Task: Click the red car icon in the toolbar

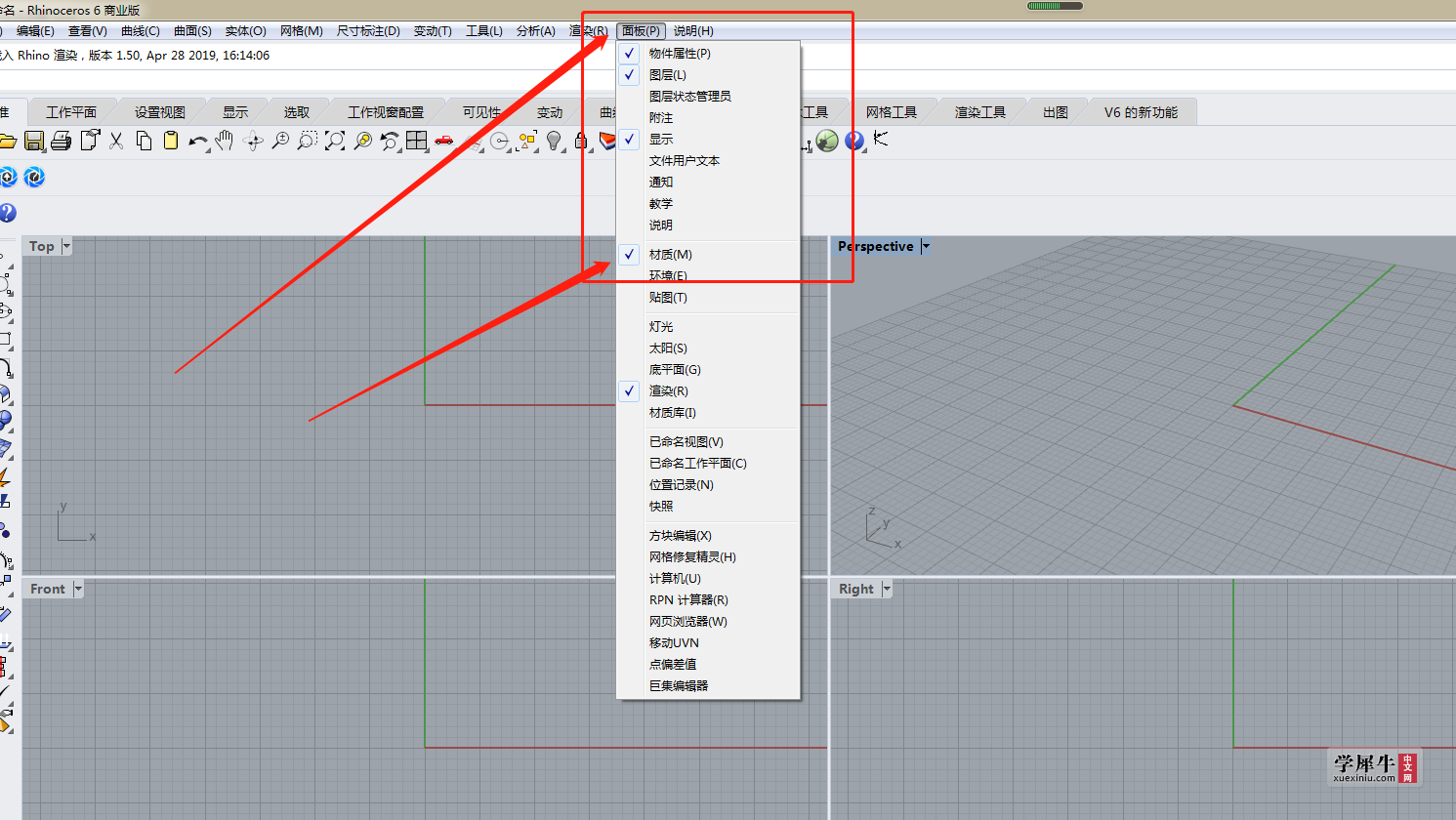Action: 444,142
